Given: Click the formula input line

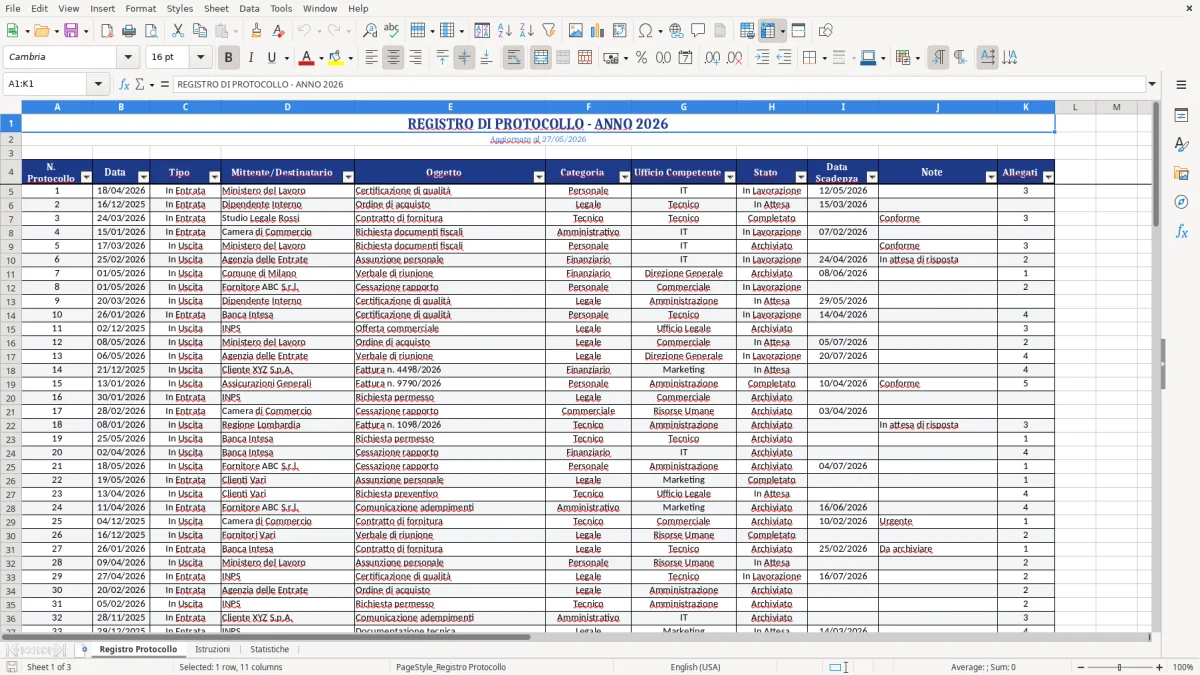Looking at the screenshot, I should pos(658,84).
